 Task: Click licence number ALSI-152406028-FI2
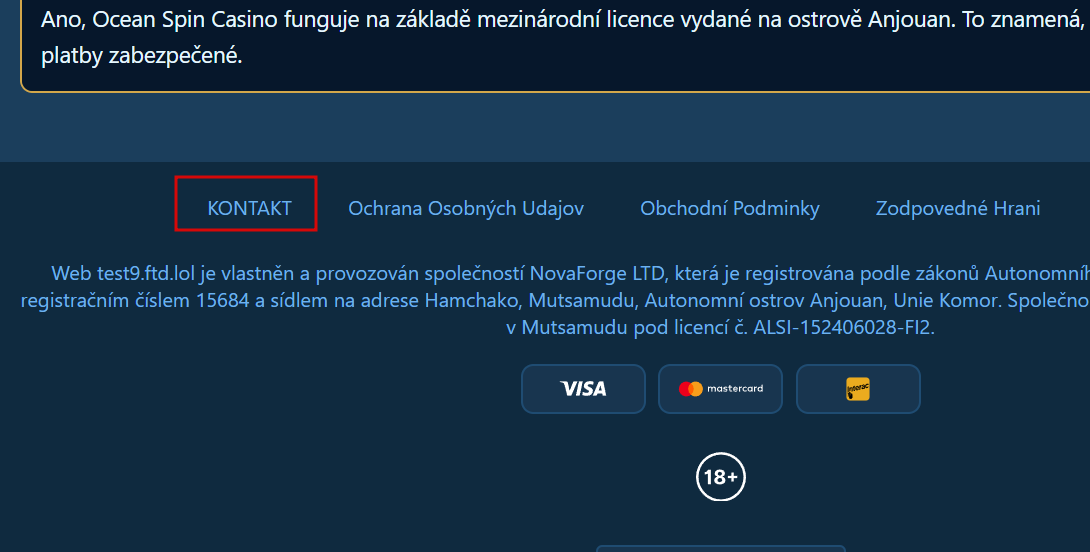[843, 327]
